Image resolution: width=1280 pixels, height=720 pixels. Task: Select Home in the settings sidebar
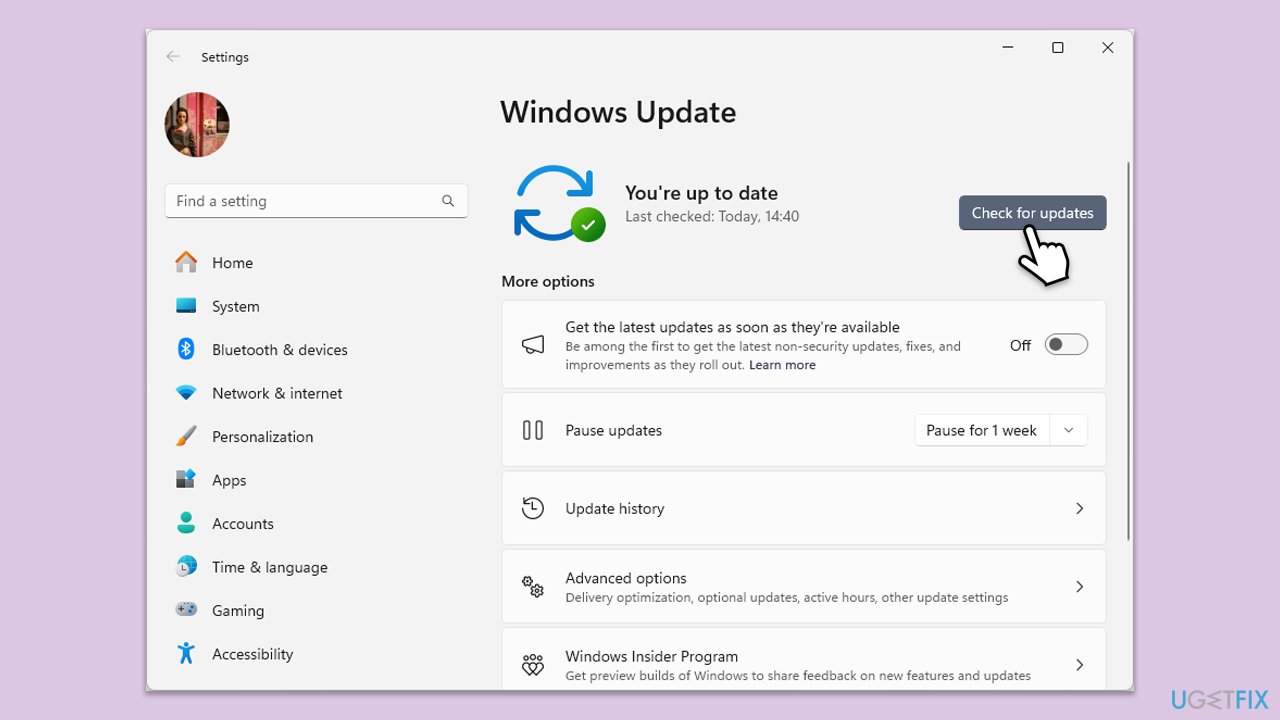(232, 262)
